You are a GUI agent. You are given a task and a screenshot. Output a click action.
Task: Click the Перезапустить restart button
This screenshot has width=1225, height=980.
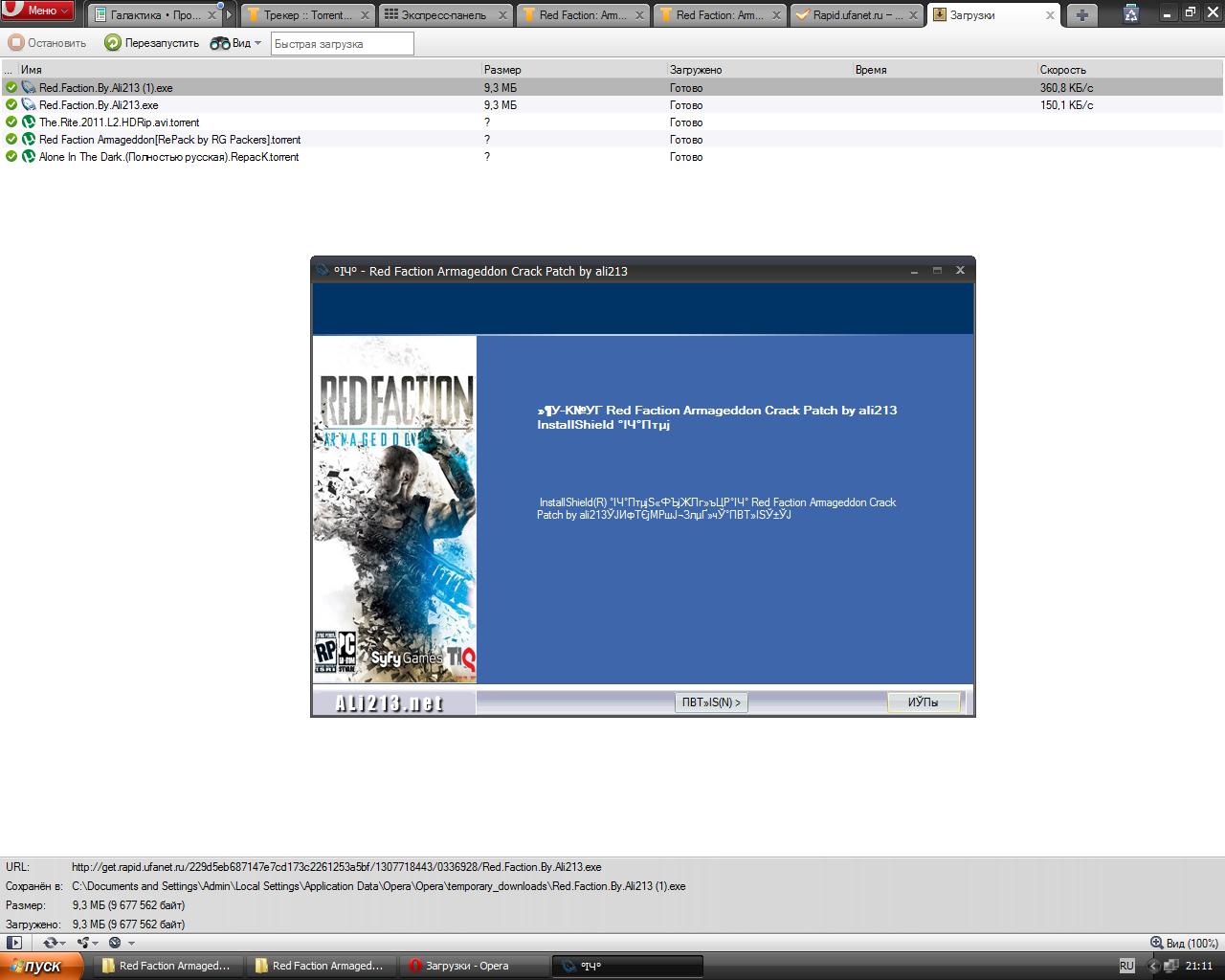coord(152,43)
